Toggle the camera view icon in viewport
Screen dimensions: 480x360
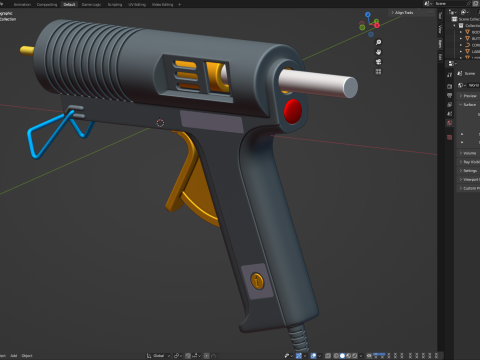click(378, 62)
